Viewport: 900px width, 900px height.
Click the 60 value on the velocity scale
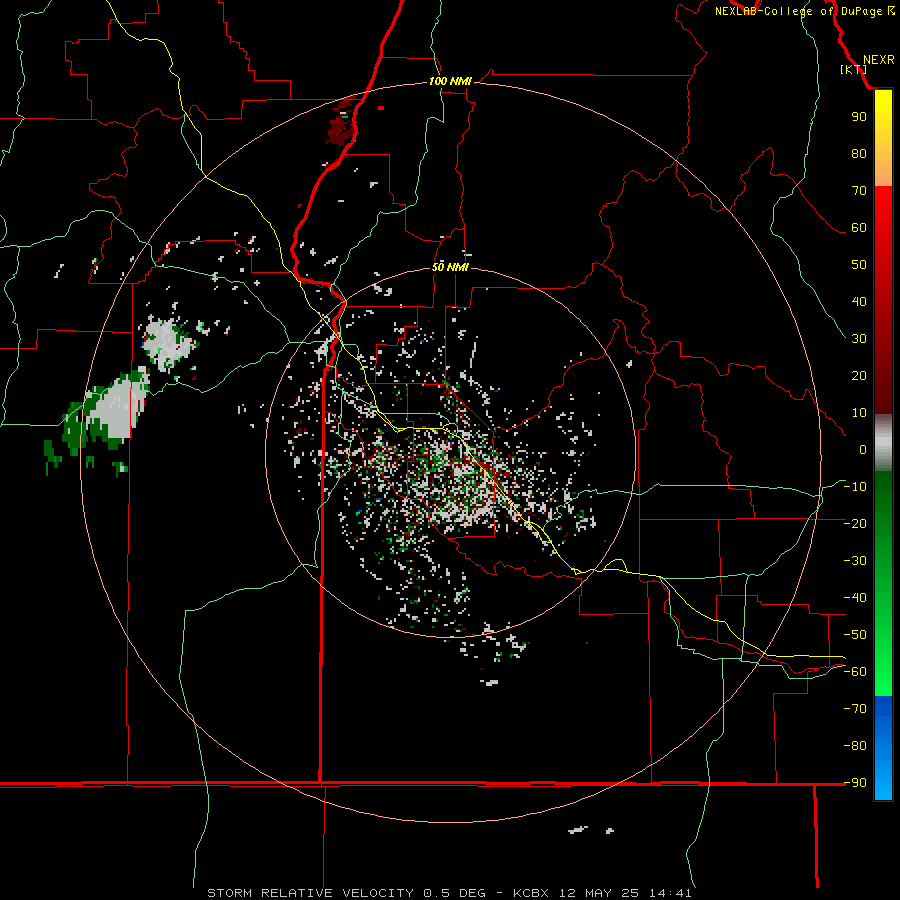859,227
